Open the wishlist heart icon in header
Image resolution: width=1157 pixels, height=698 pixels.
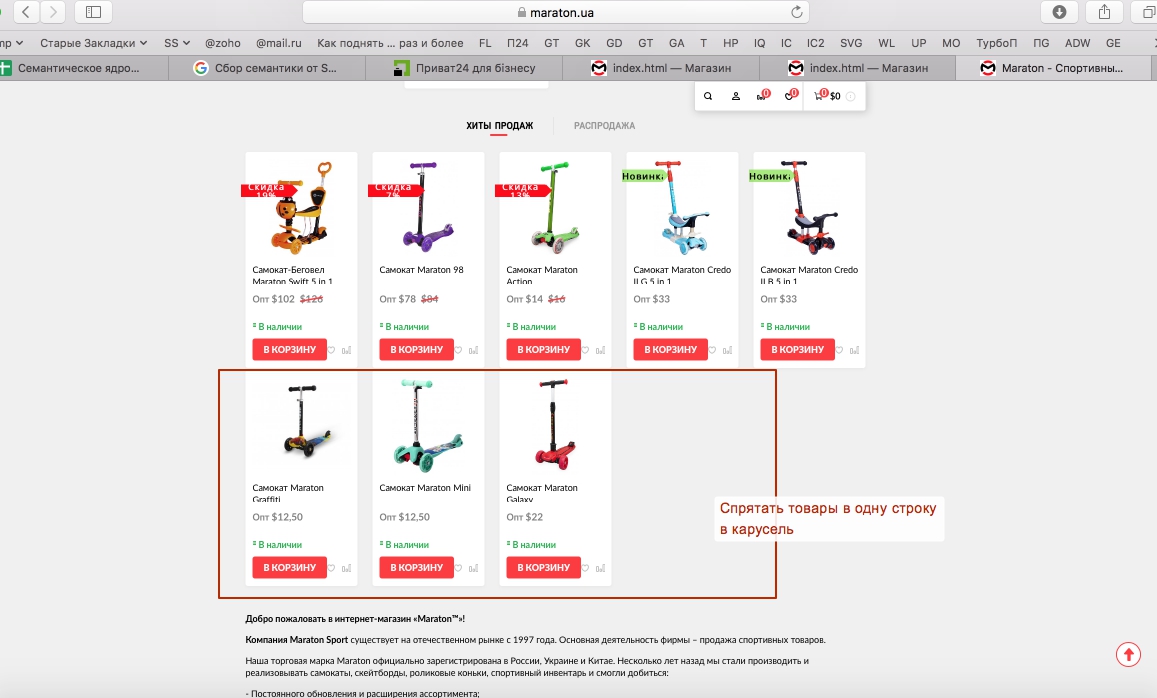pyautogui.click(x=790, y=97)
